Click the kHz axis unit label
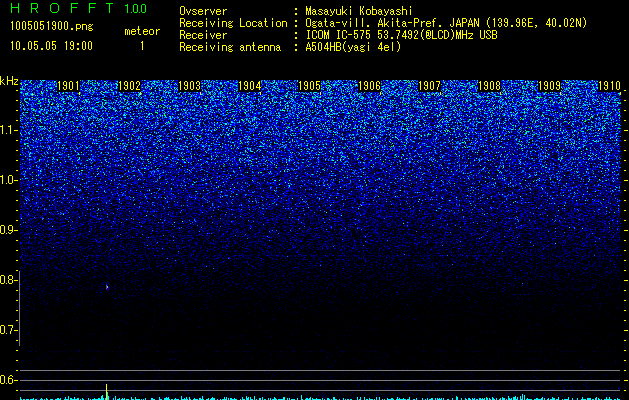This screenshot has width=629, height=400. click(x=9, y=81)
